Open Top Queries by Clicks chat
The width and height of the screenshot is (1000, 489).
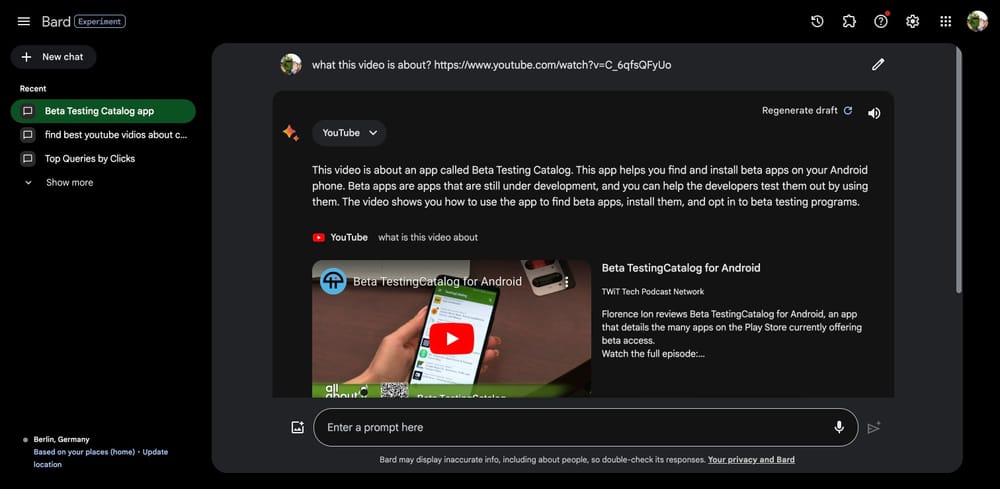click(90, 158)
